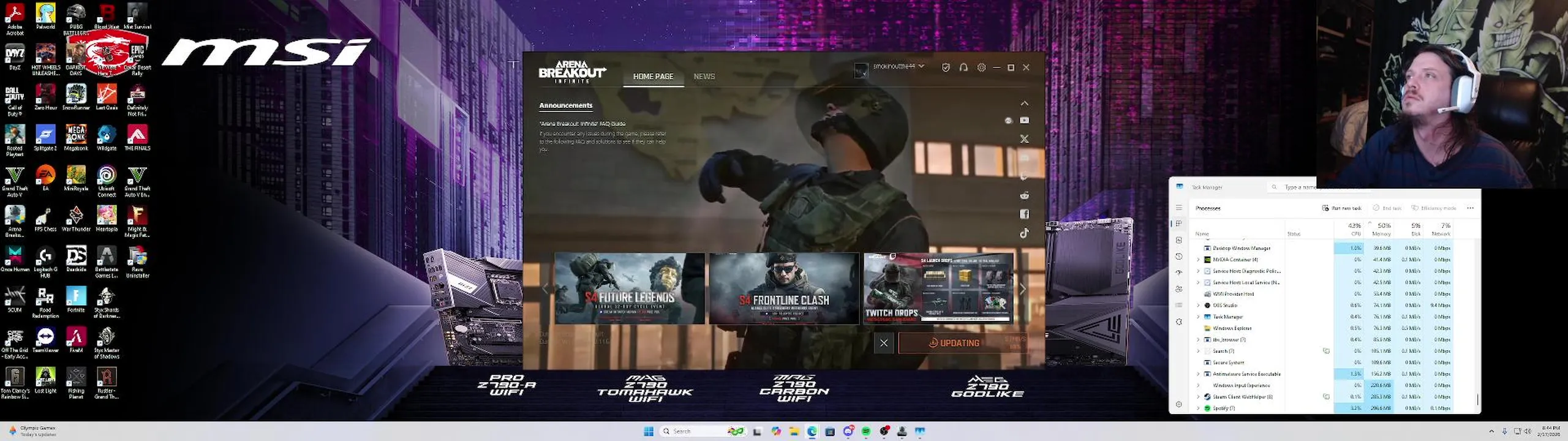Viewport: 1568px width, 441px height.
Task: Open the Microsoft Edge taskbar icon
Action: pyautogui.click(x=812, y=431)
